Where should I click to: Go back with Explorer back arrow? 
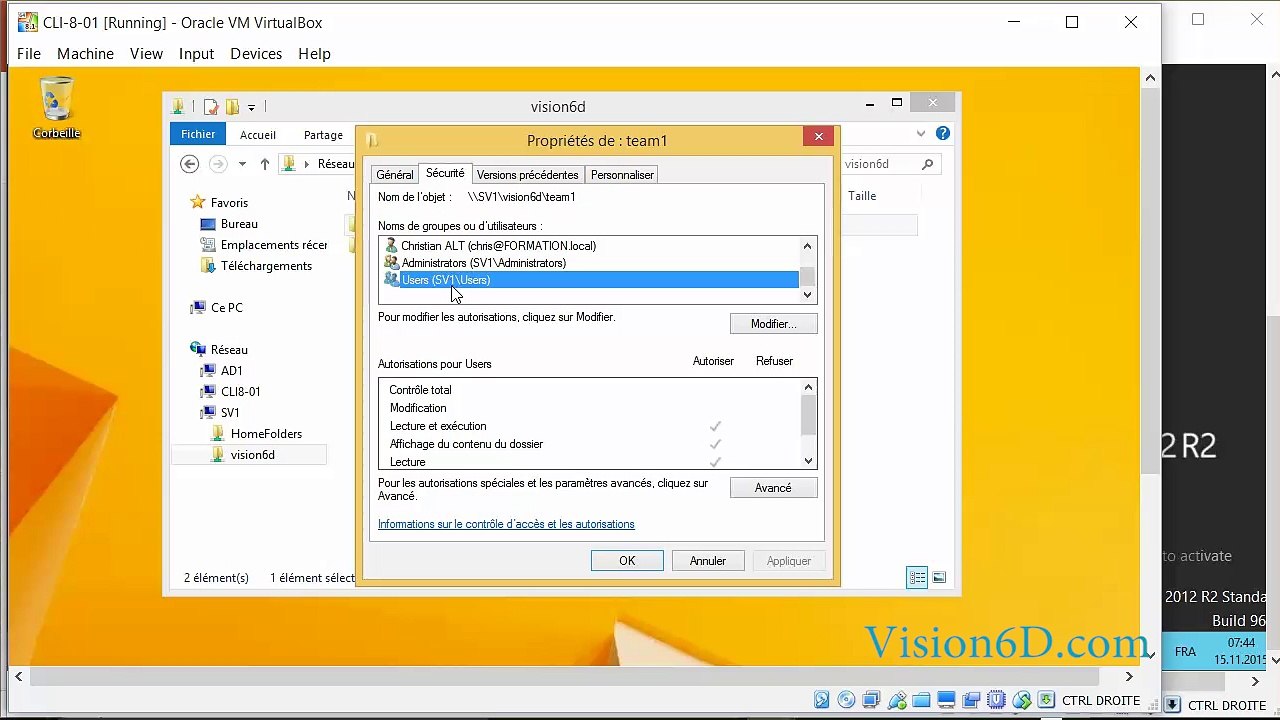[189, 164]
